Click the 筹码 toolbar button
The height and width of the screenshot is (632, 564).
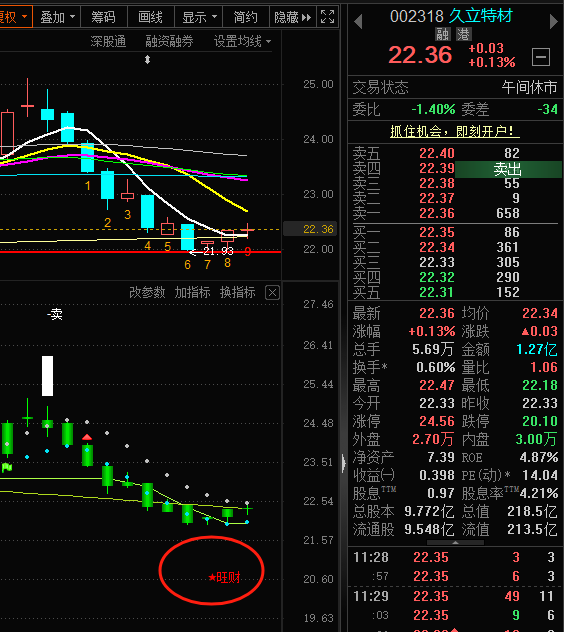coord(104,17)
